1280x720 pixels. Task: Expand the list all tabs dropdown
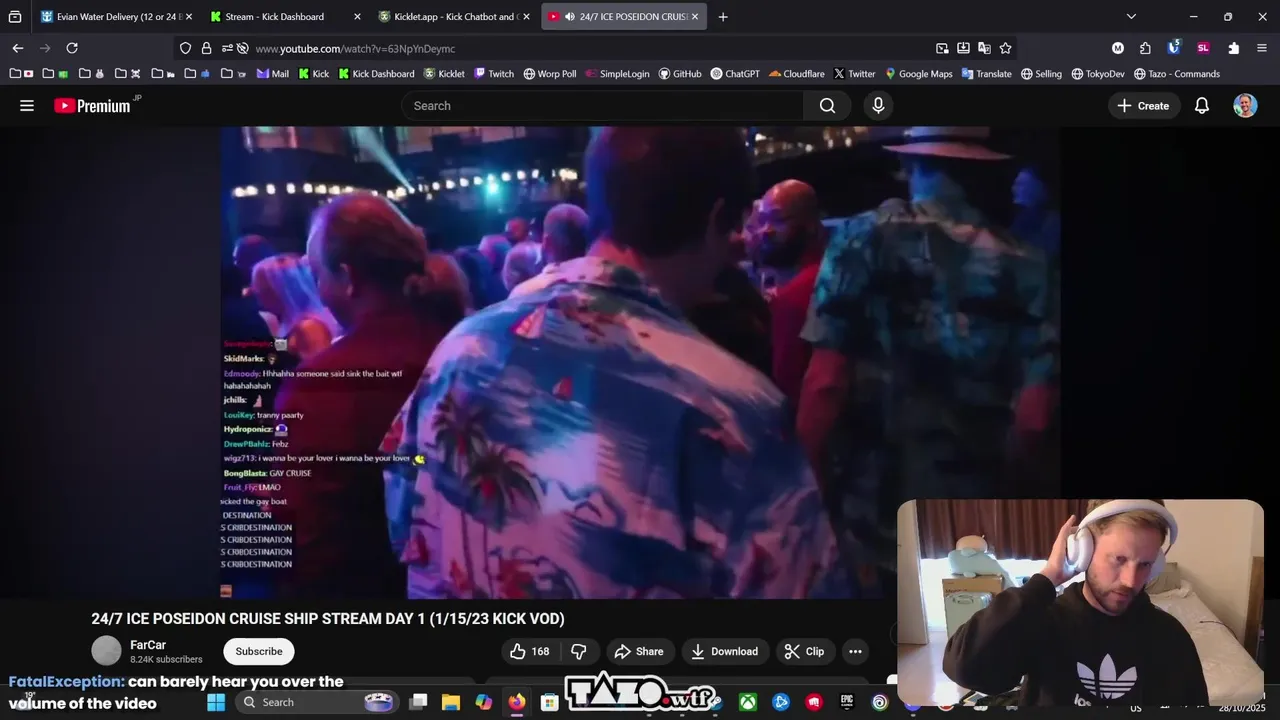(x=1131, y=16)
